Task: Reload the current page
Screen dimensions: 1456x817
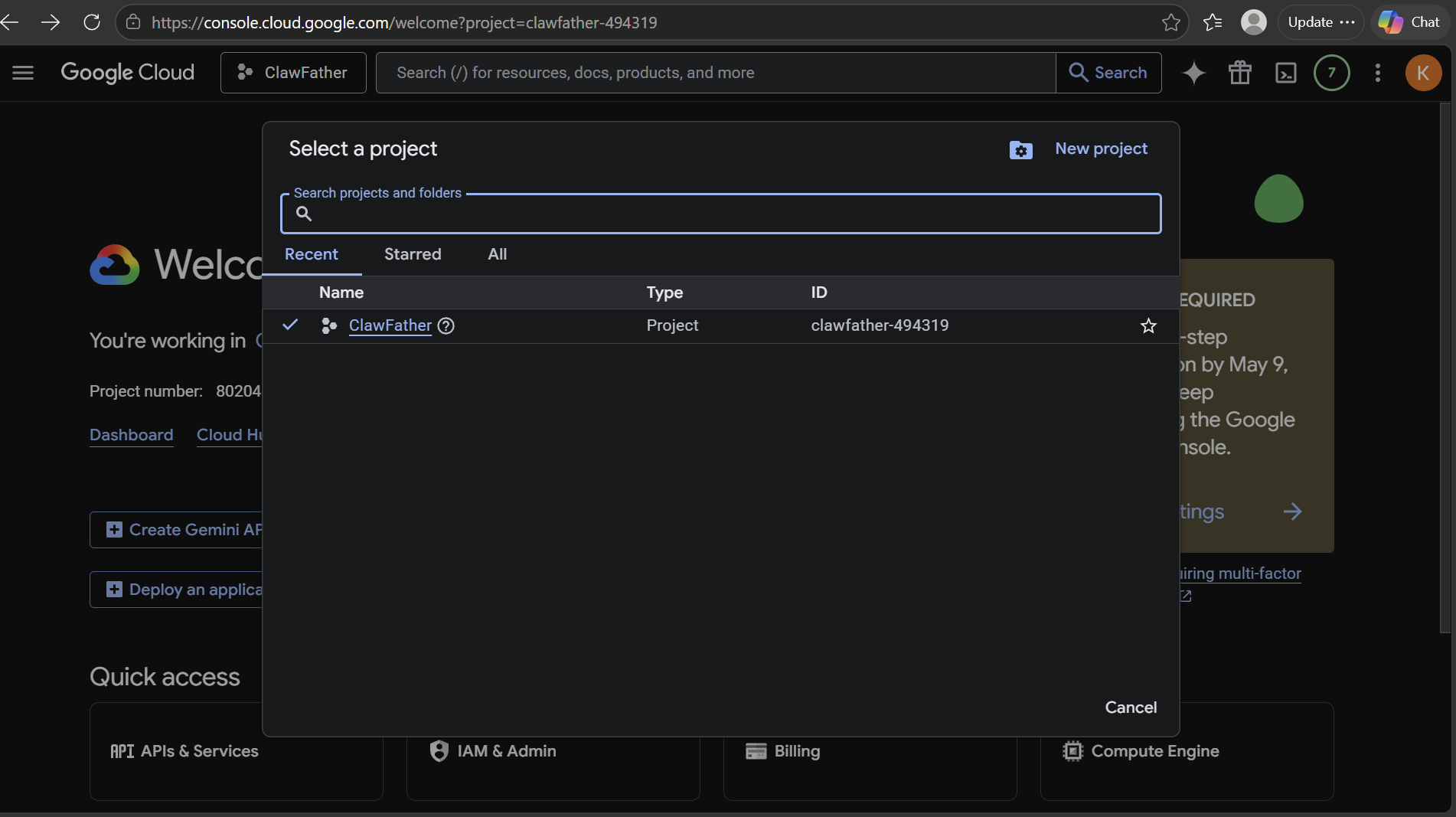Action: (x=92, y=22)
